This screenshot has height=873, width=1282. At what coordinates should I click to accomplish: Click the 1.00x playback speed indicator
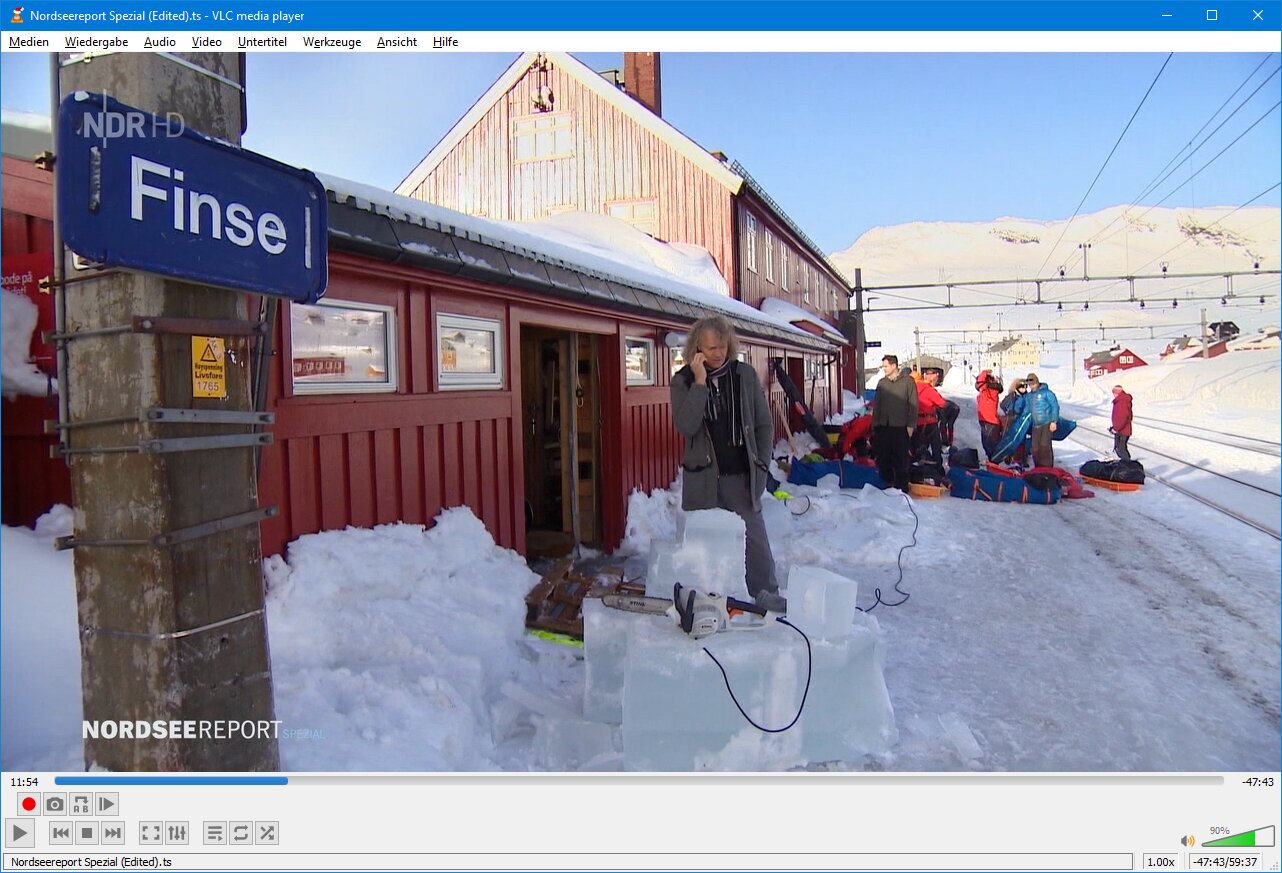tap(1160, 862)
